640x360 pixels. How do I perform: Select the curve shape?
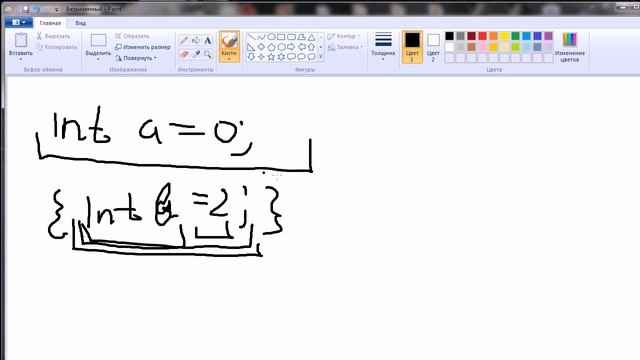click(x=261, y=37)
